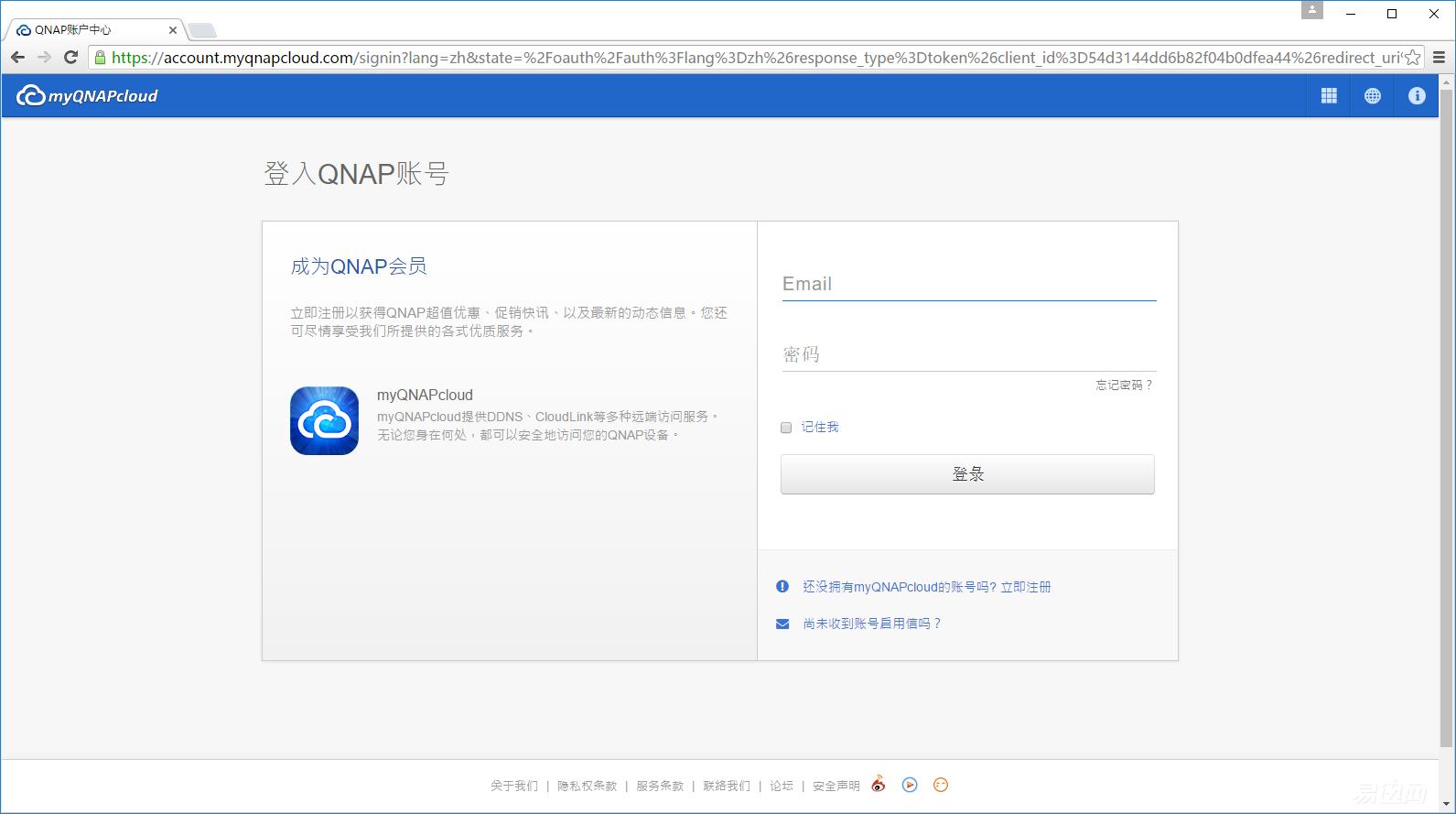Bookmark page with the star icon
1456x814 pixels.
1413,58
